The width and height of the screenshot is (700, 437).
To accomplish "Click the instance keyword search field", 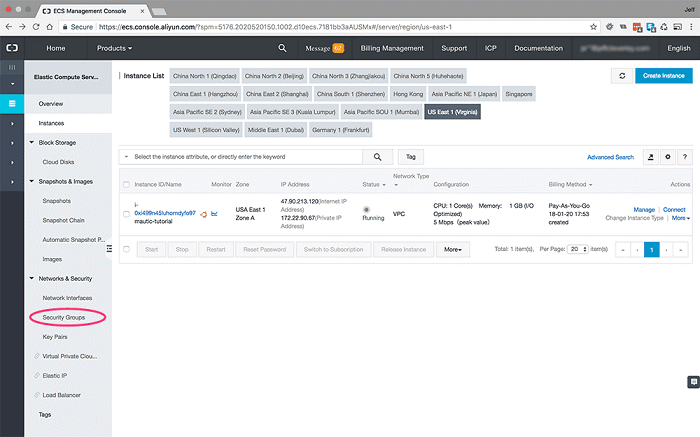I will [247, 157].
